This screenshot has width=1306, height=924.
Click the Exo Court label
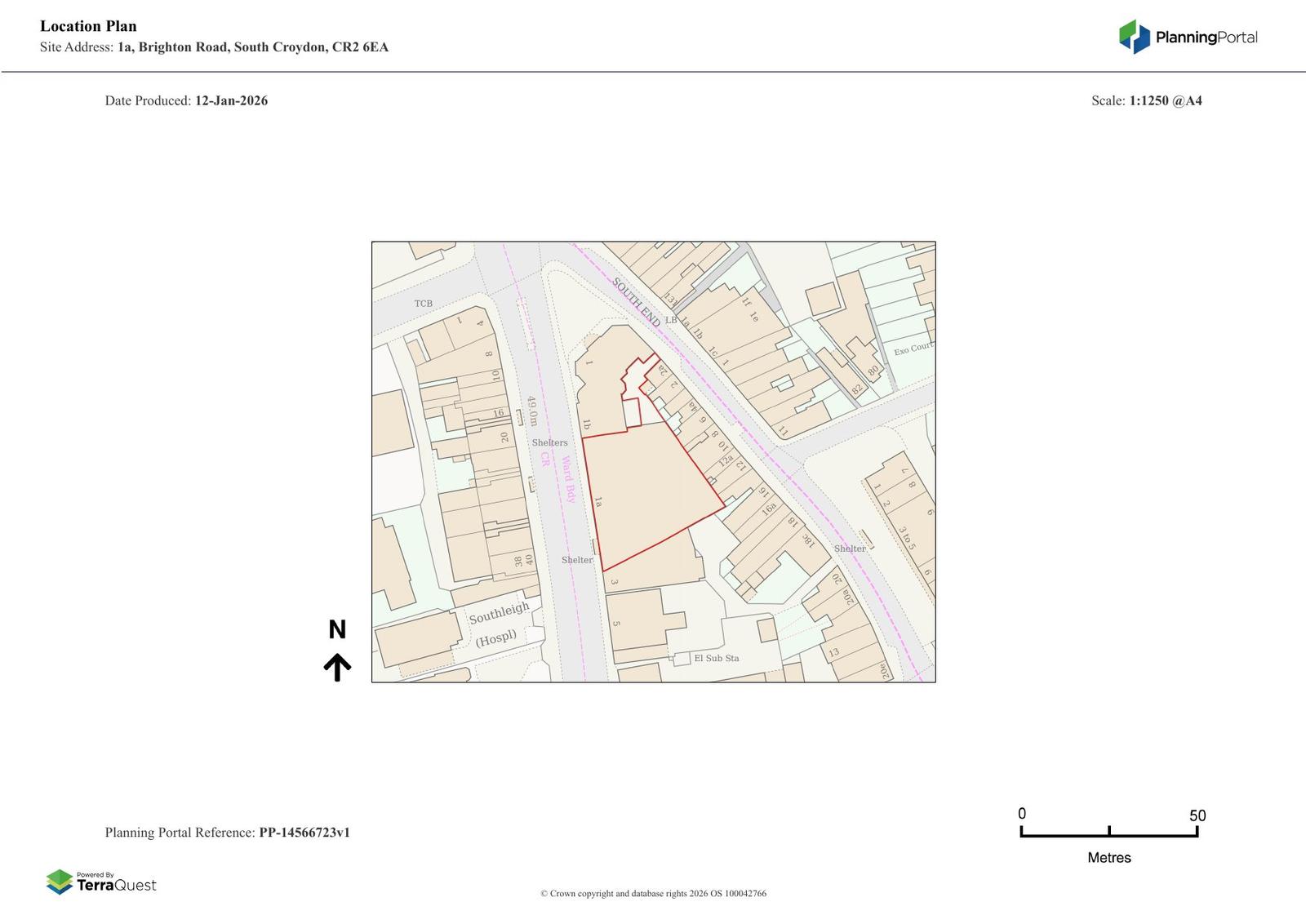913,349
